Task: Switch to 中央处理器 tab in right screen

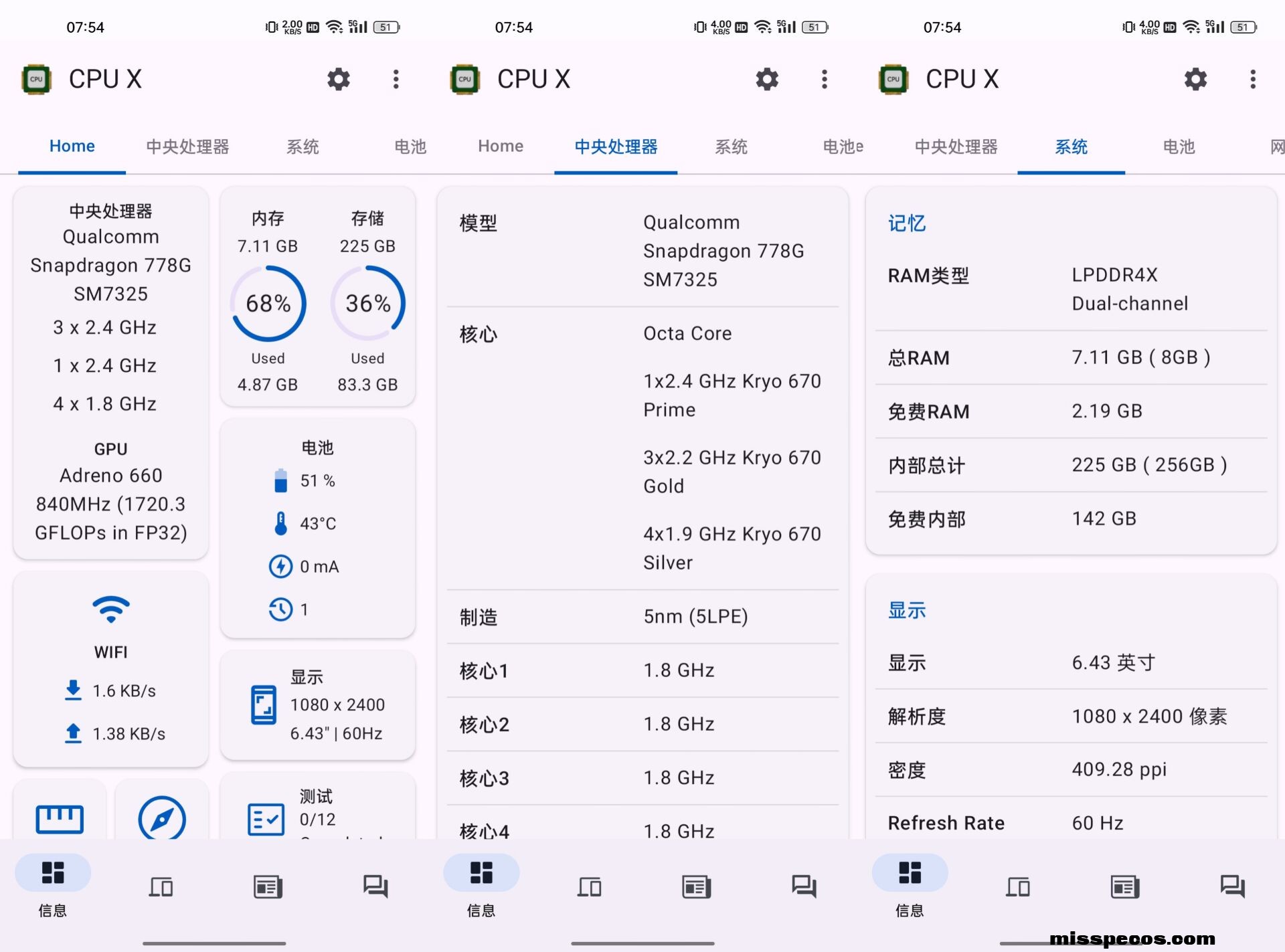Action: (956, 147)
